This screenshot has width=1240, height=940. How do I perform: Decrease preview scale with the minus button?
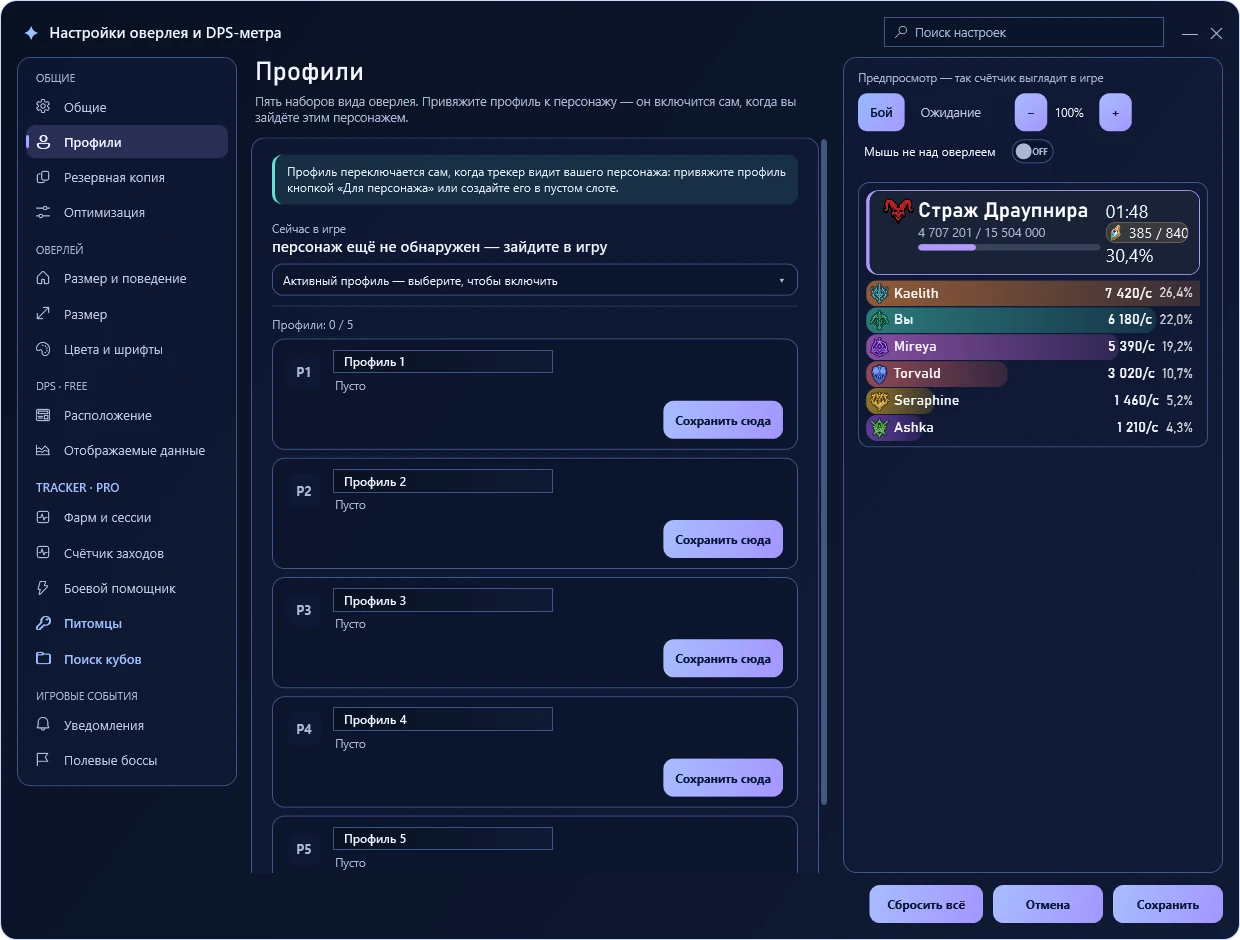click(x=1031, y=113)
